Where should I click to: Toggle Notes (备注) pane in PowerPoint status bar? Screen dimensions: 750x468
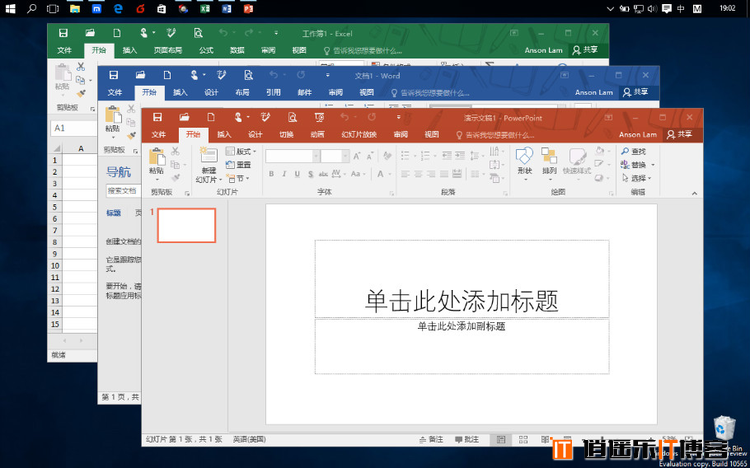pyautogui.click(x=431, y=439)
